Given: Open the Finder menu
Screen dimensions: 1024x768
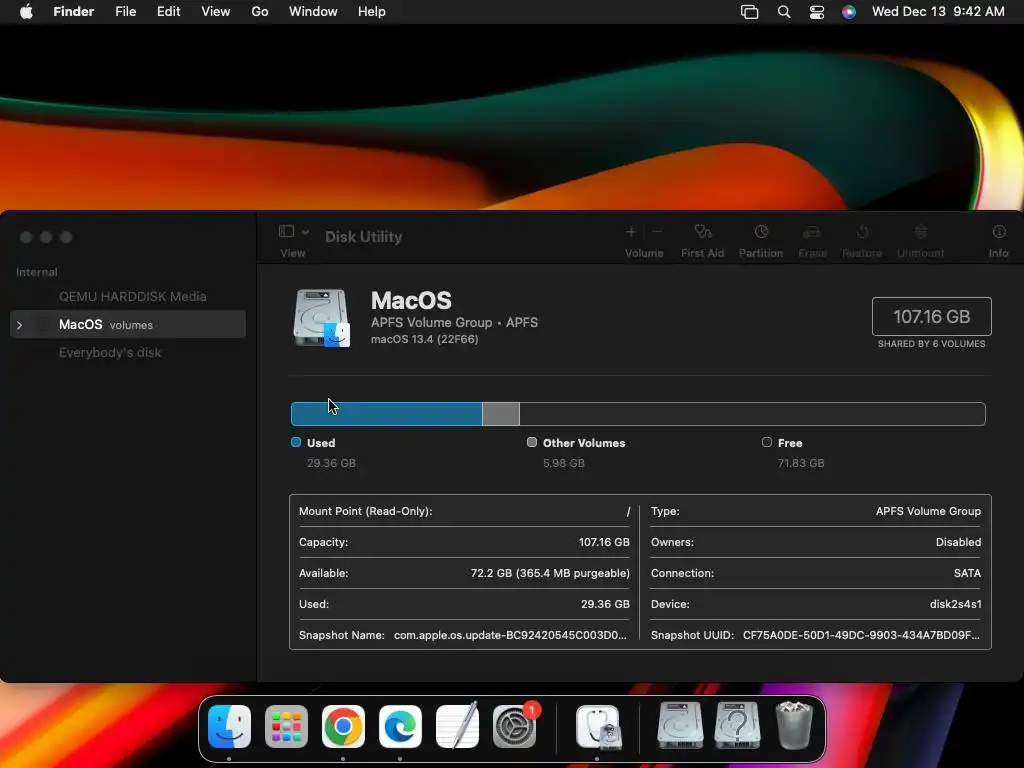Looking at the screenshot, I should pyautogui.click(x=74, y=12).
